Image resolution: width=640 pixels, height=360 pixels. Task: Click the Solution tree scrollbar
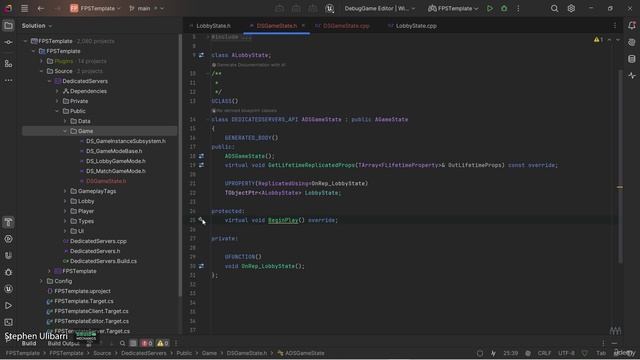[x=180, y=165]
